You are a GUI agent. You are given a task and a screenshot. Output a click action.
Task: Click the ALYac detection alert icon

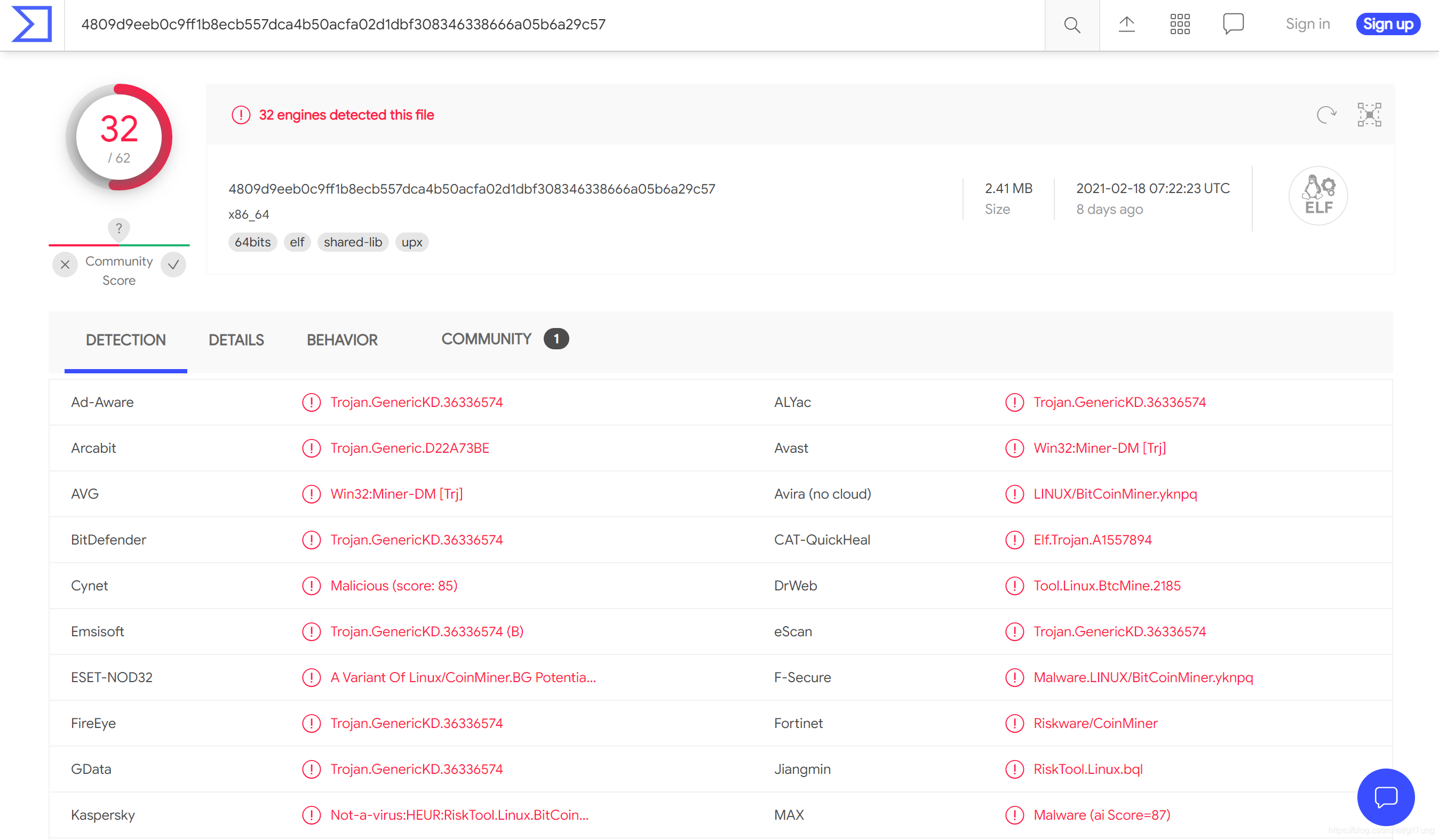pyautogui.click(x=1014, y=402)
